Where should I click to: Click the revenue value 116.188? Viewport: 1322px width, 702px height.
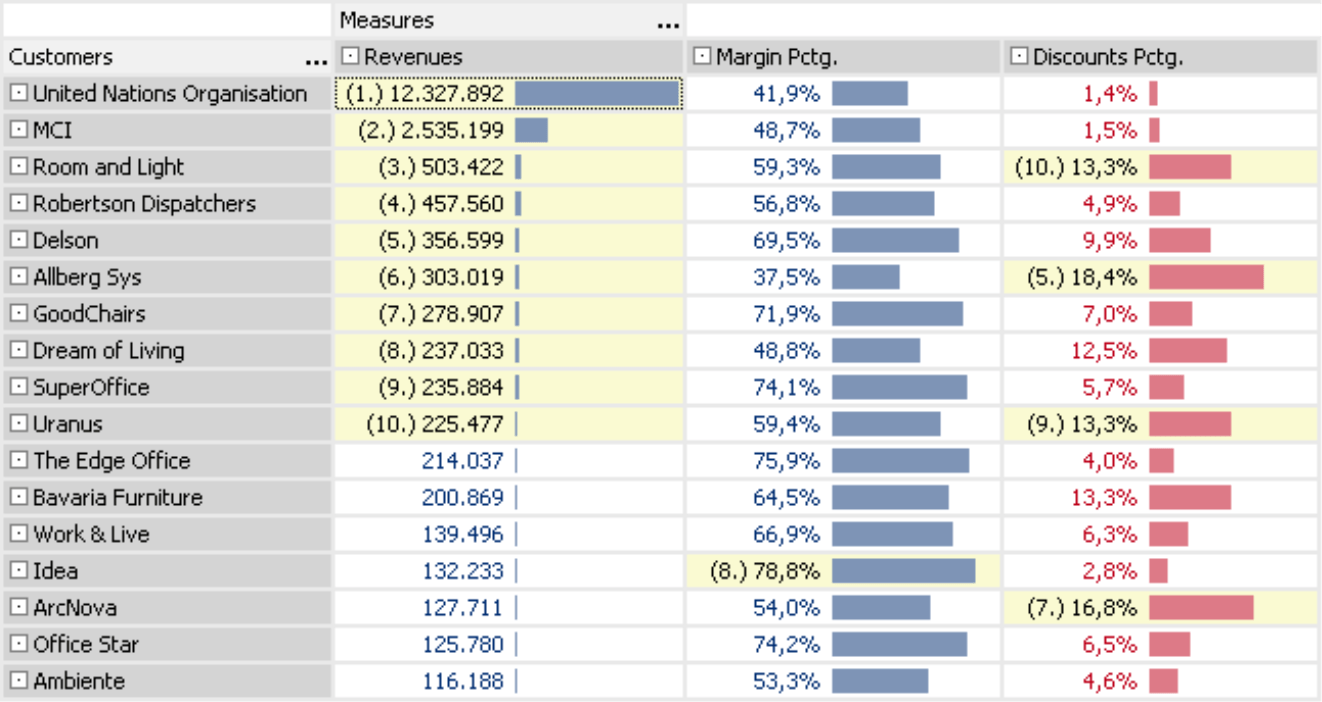(463, 681)
